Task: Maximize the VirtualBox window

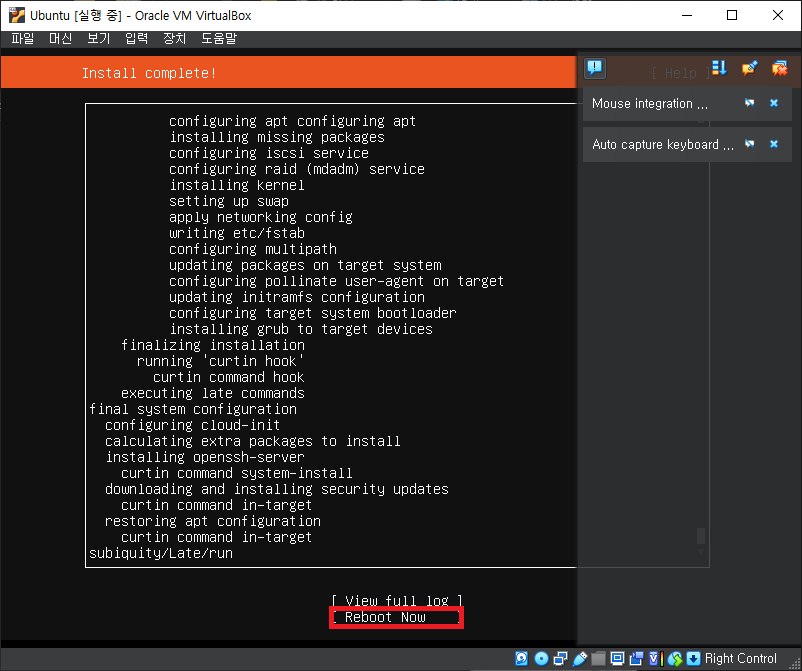Action: point(732,15)
